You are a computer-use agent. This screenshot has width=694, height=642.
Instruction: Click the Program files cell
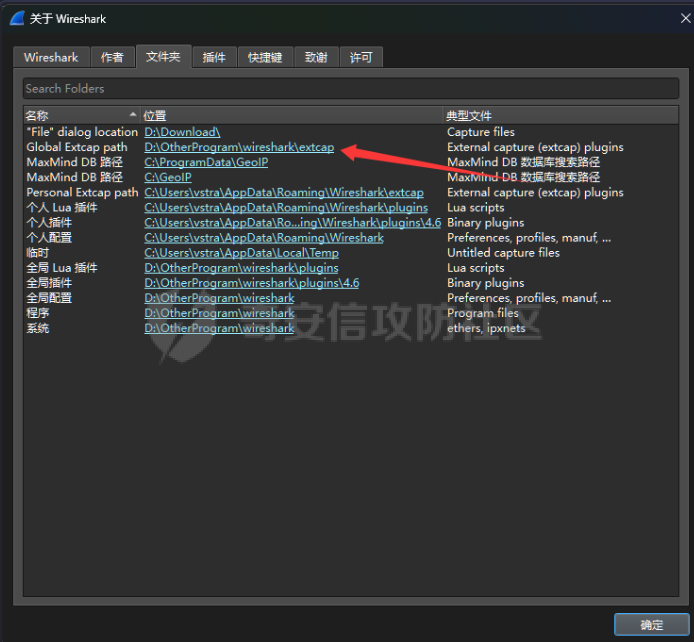pos(482,313)
